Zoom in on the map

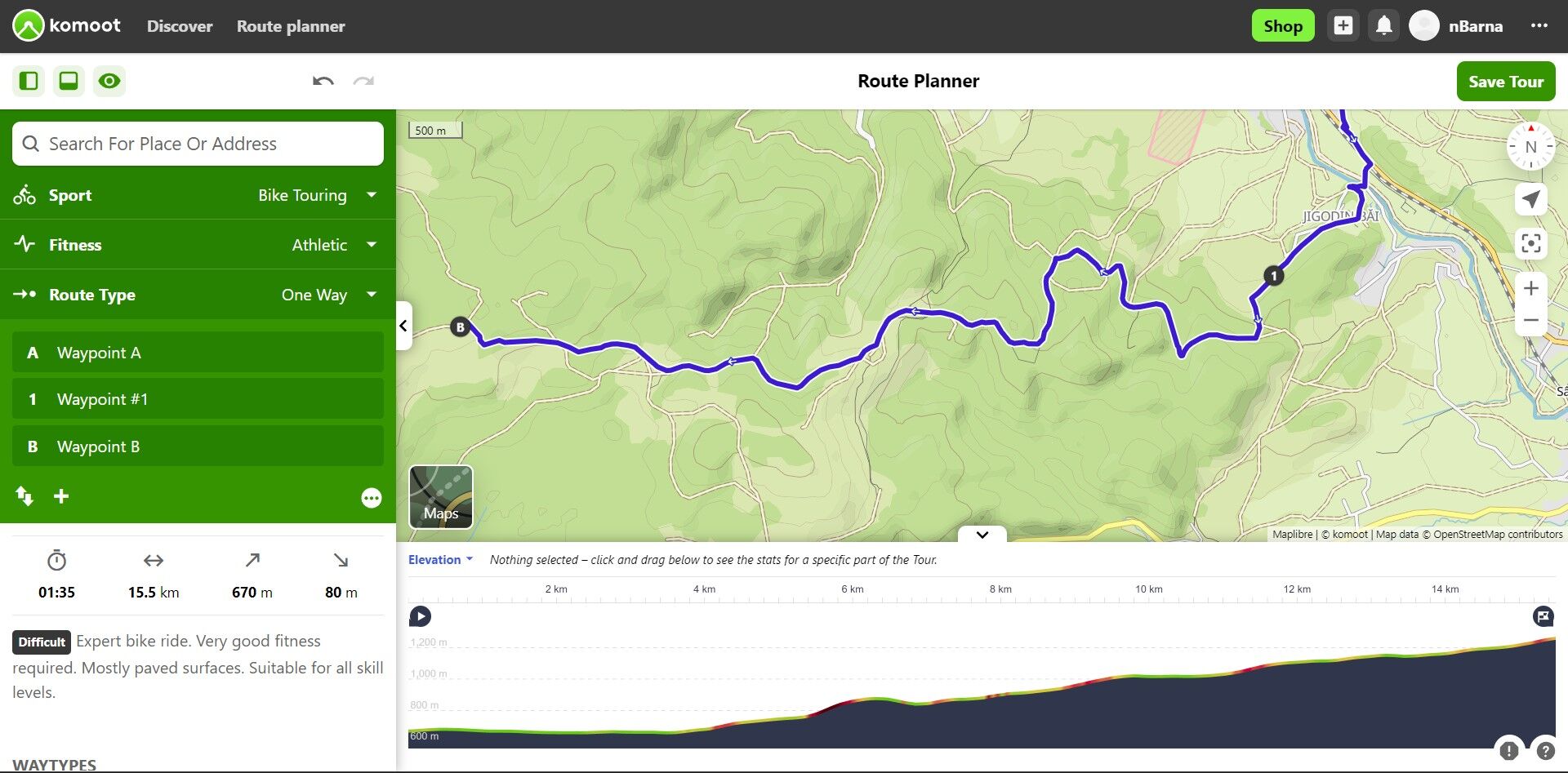[1530, 288]
